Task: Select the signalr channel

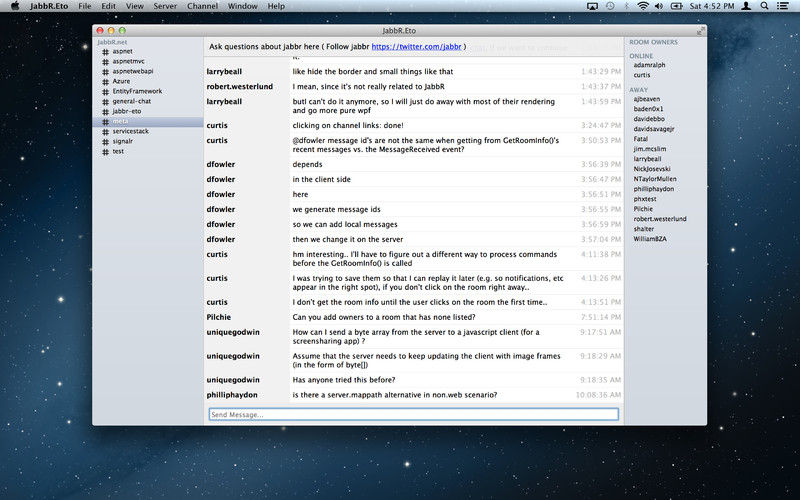Action: pyautogui.click(x=122, y=141)
